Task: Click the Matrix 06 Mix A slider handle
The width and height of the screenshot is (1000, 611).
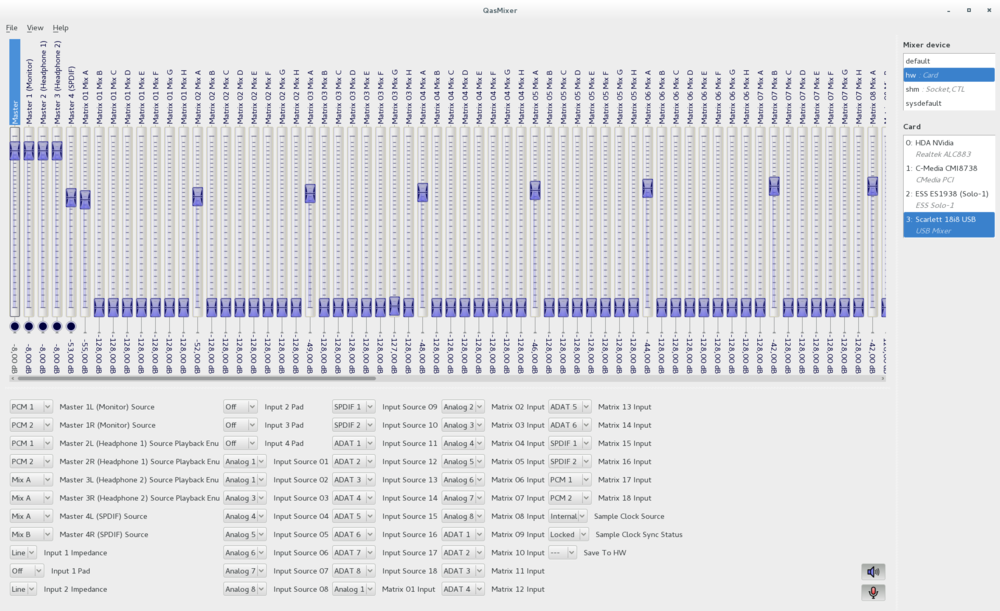Action: (x=647, y=188)
